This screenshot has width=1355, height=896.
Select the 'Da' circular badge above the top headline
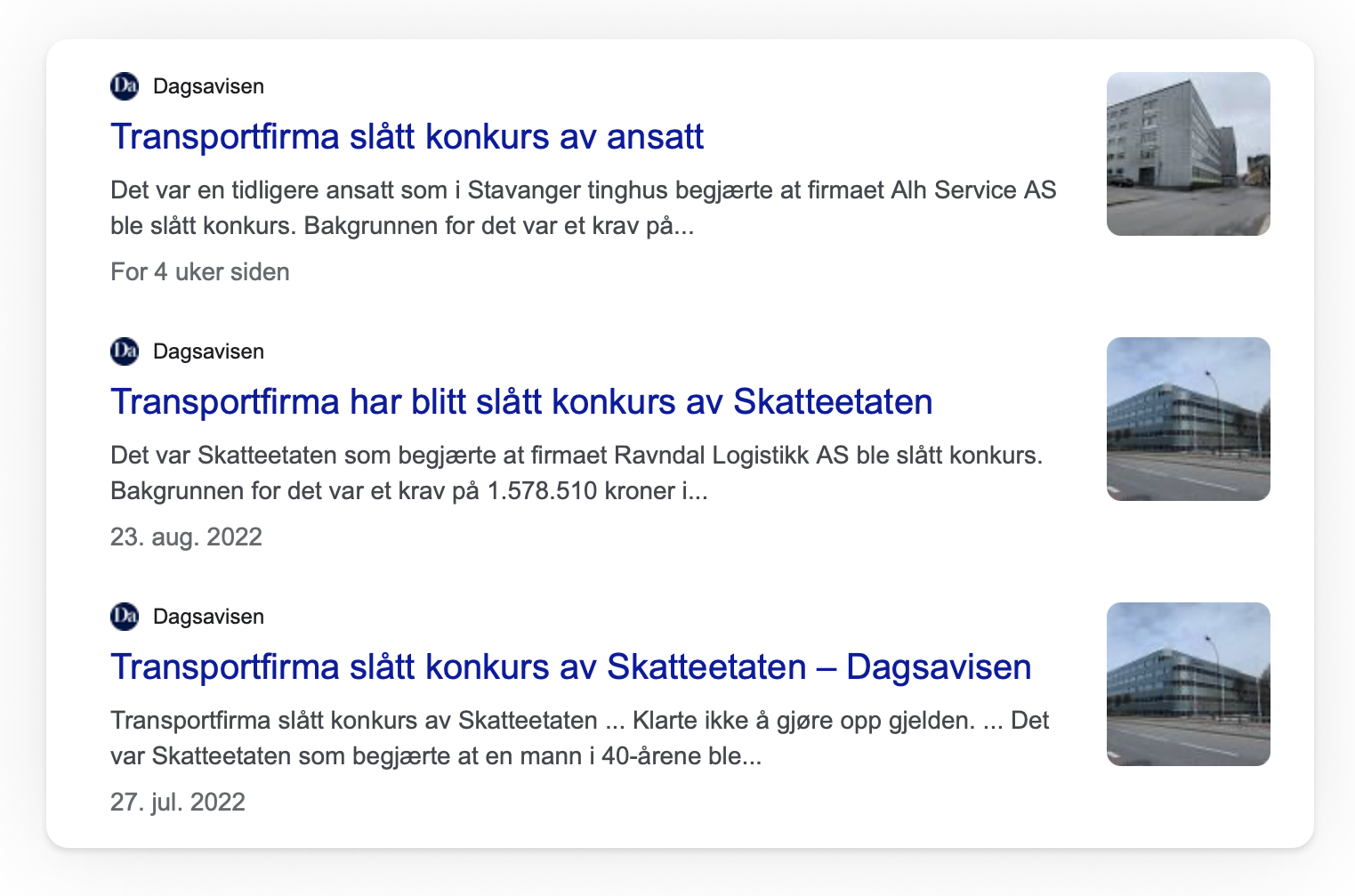(124, 85)
